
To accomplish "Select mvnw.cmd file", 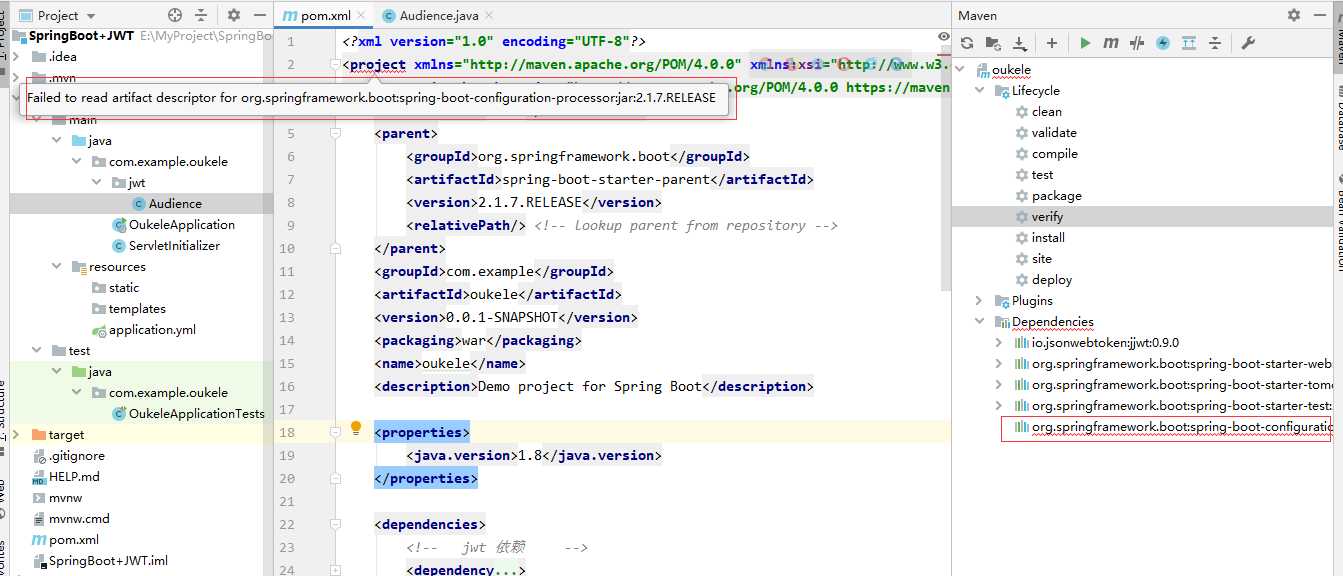I will tap(79, 519).
